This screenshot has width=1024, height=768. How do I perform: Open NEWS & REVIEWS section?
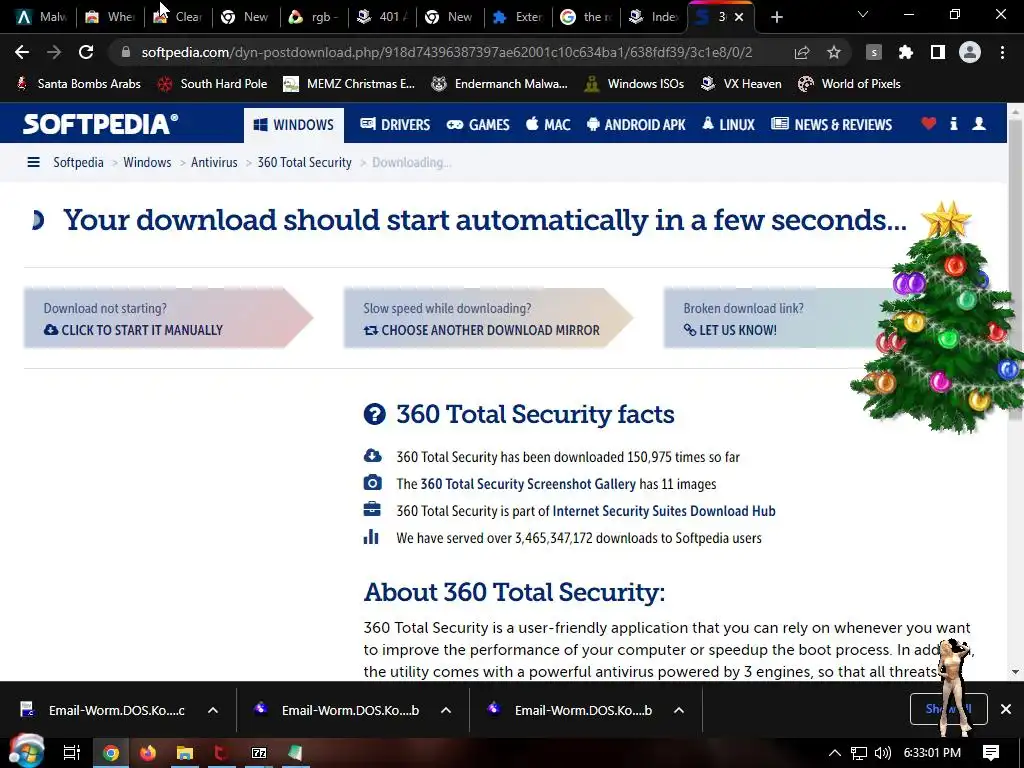(x=831, y=125)
